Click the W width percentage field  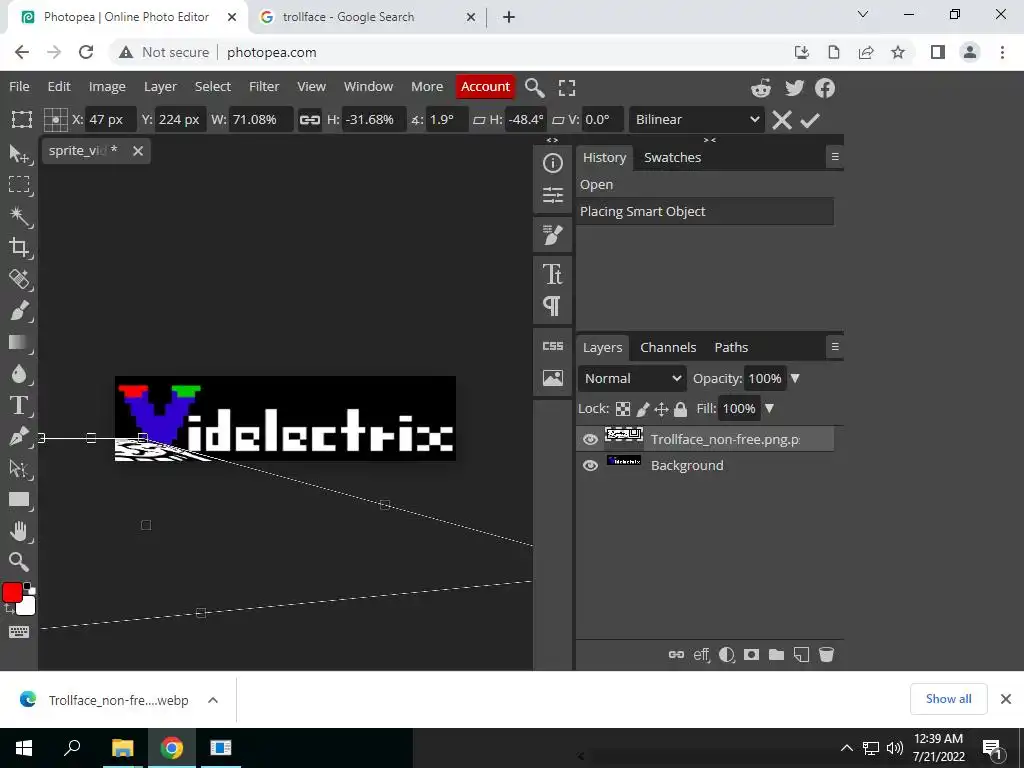click(260, 120)
